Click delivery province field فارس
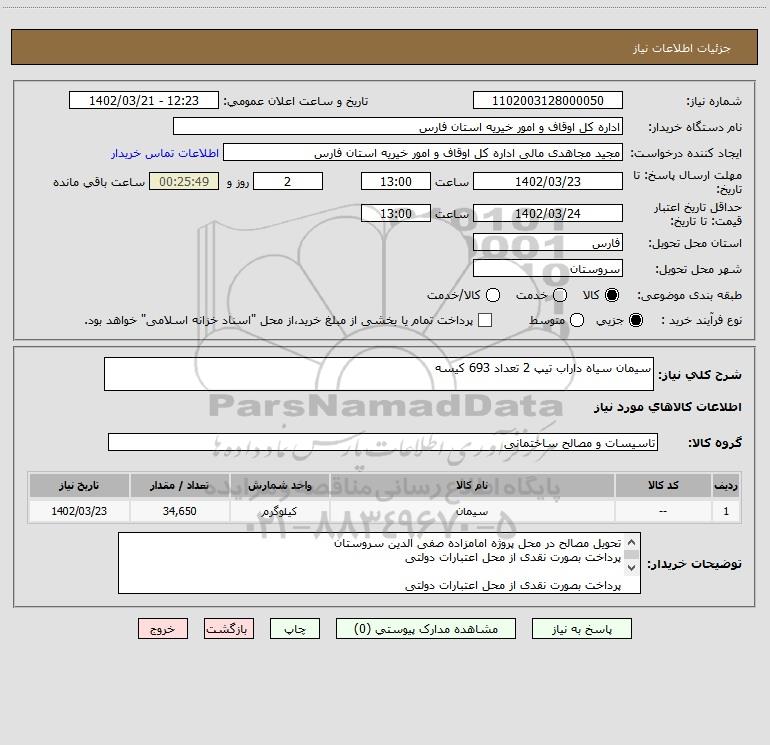This screenshot has width=770, height=745. 548,242
